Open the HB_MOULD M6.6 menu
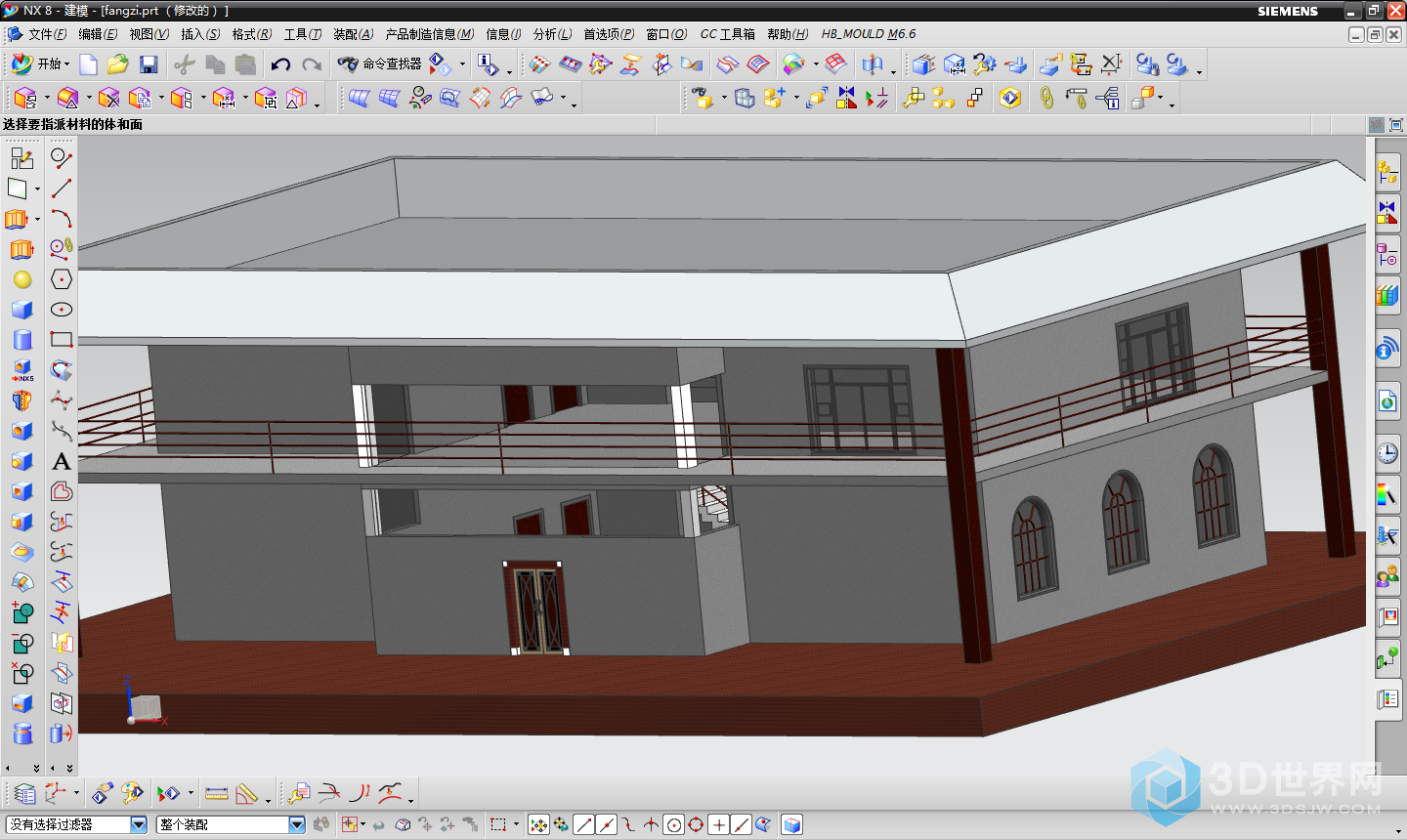The height and width of the screenshot is (840, 1407). 869,34
